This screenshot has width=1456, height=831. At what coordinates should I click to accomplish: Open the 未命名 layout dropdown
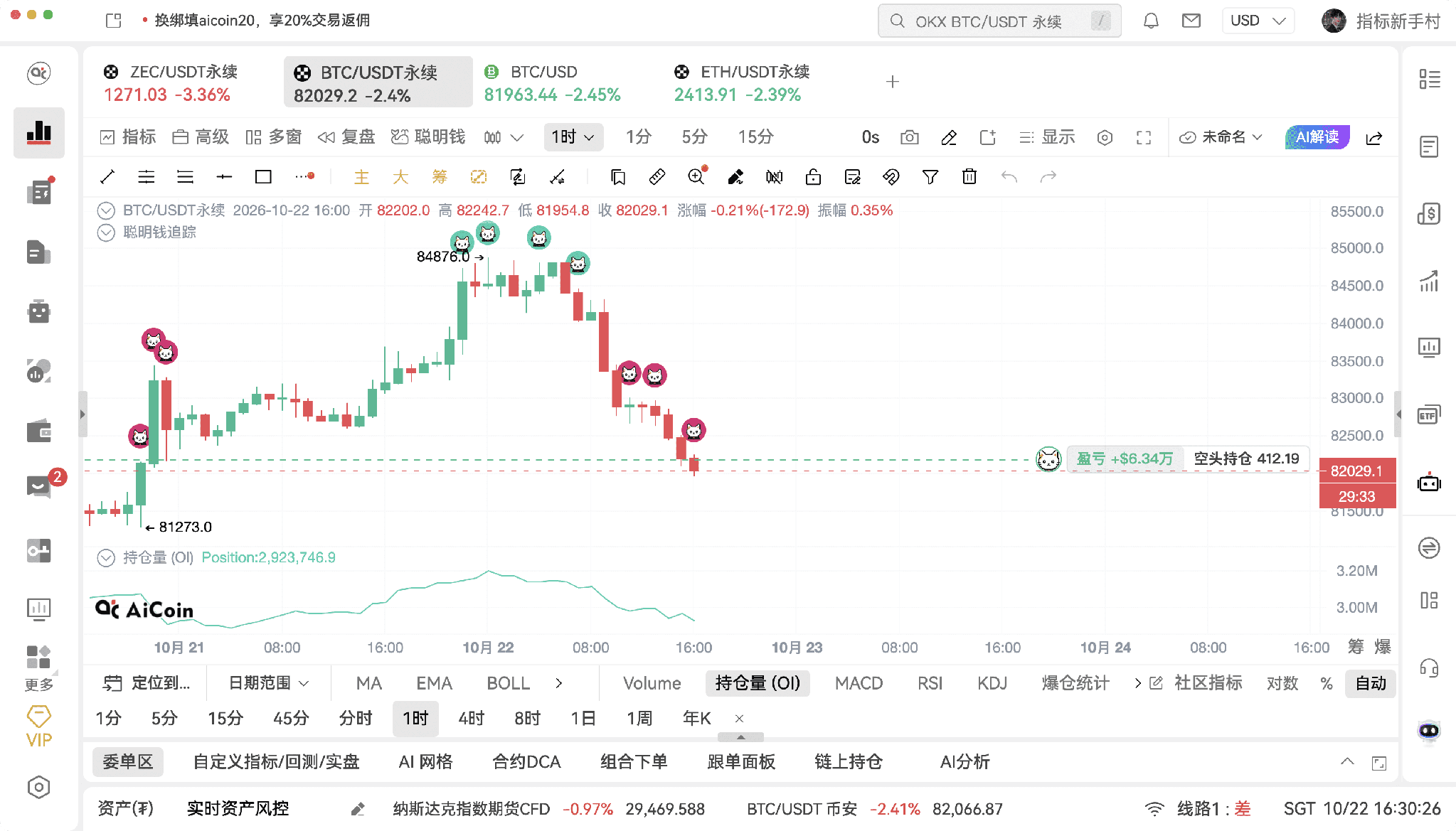[1221, 137]
